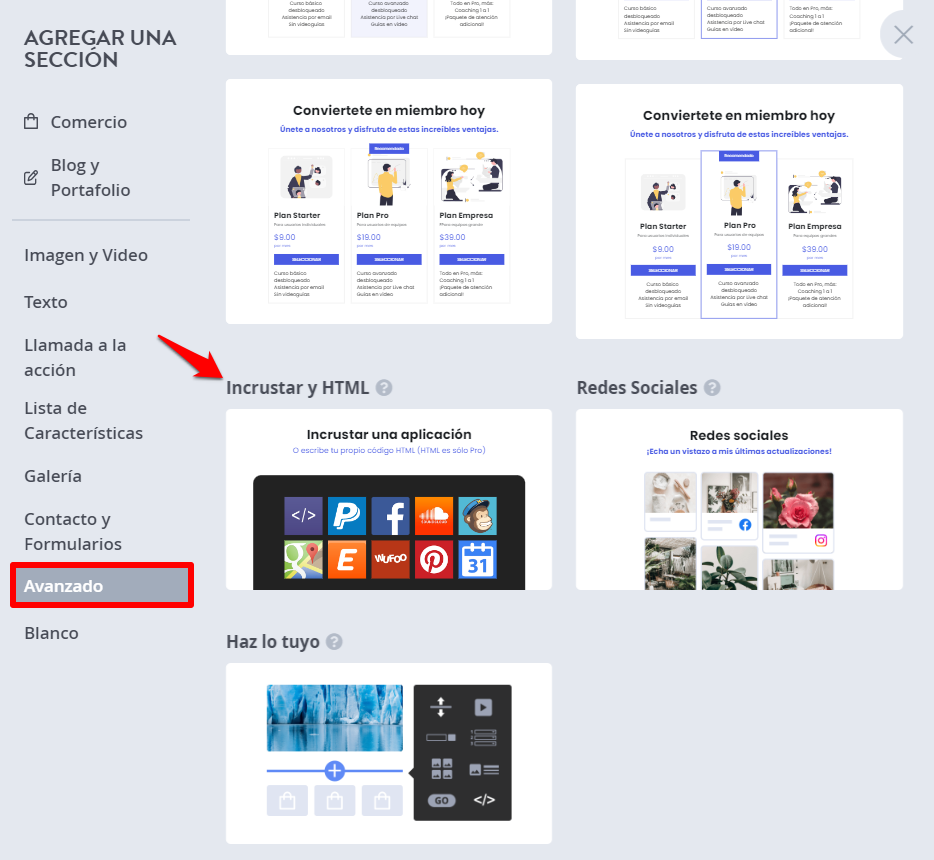The width and height of the screenshot is (934, 860).
Task: Click the Redes Sociales heading
Action: pyautogui.click(x=637, y=388)
